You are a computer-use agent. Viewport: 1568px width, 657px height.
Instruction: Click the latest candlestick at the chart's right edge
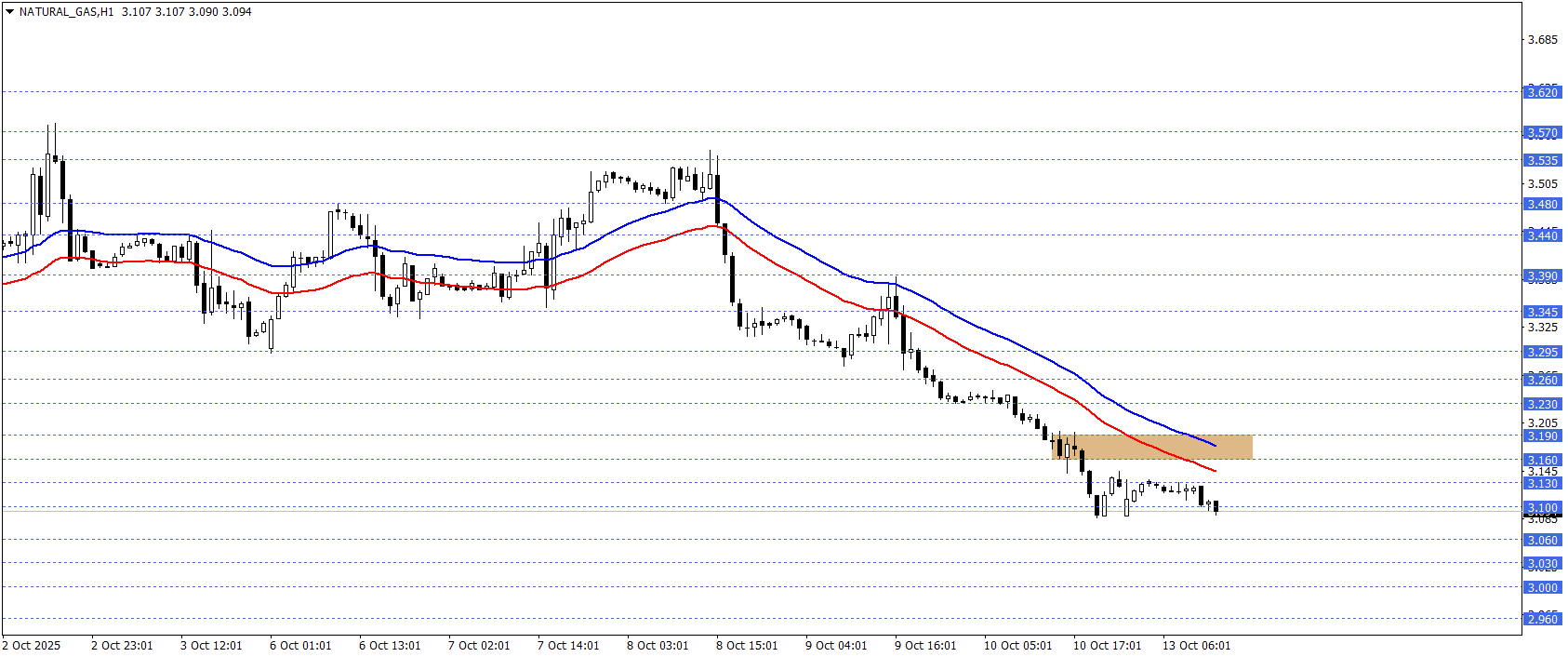tap(1216, 506)
